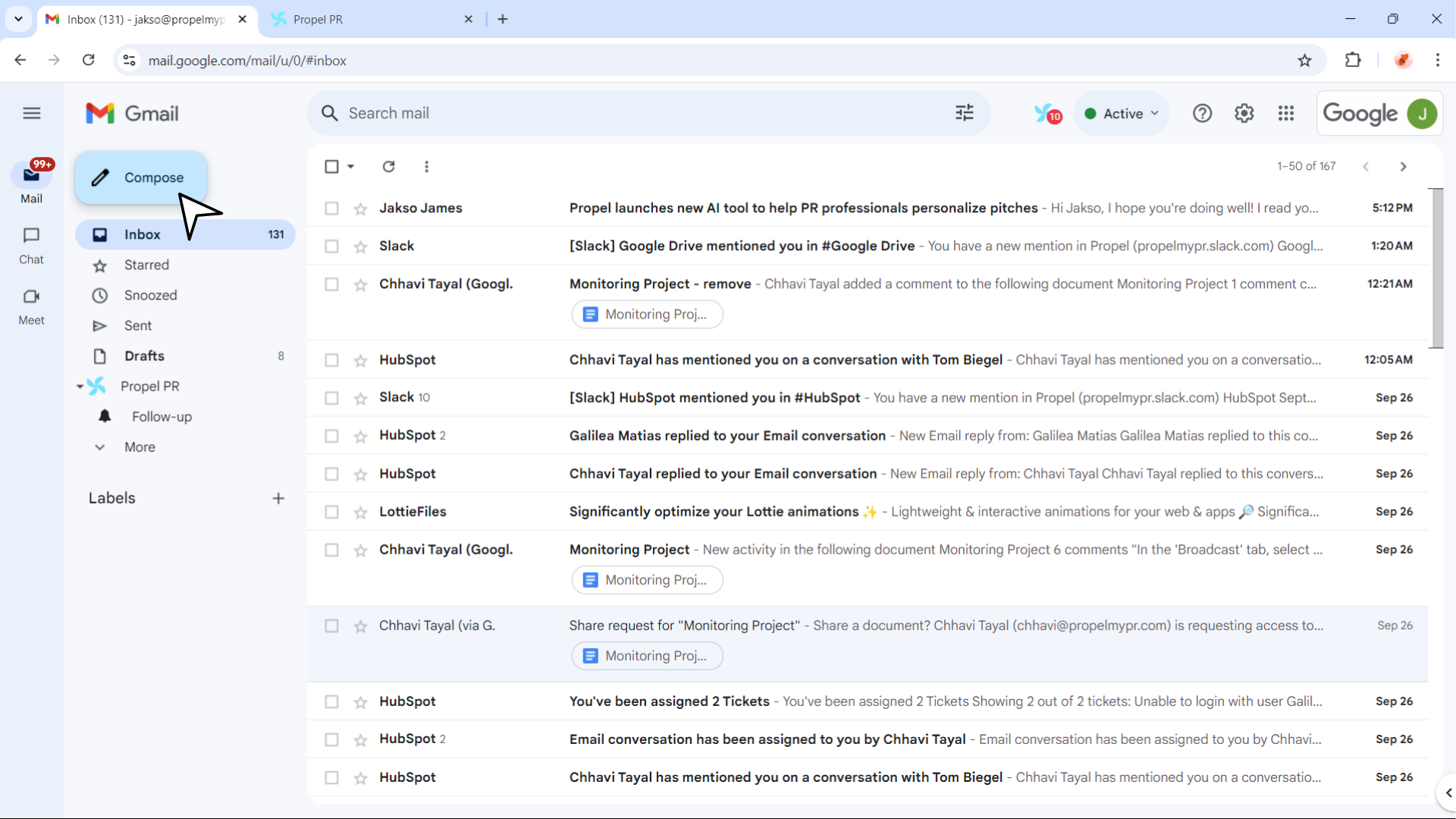The width and height of the screenshot is (1456, 819).
Task: Open the Inbox folder
Action: [185, 234]
